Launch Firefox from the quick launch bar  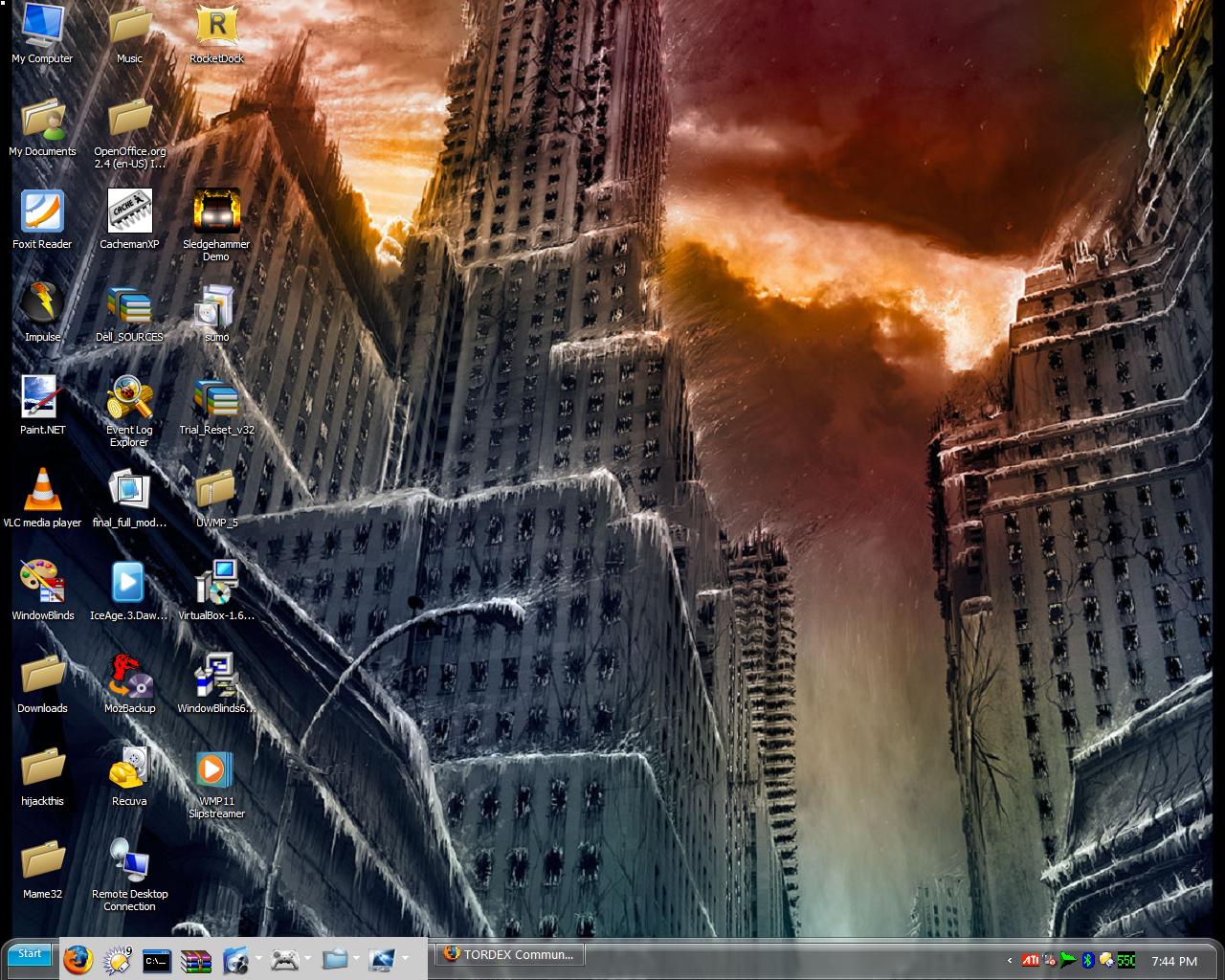coord(78,959)
